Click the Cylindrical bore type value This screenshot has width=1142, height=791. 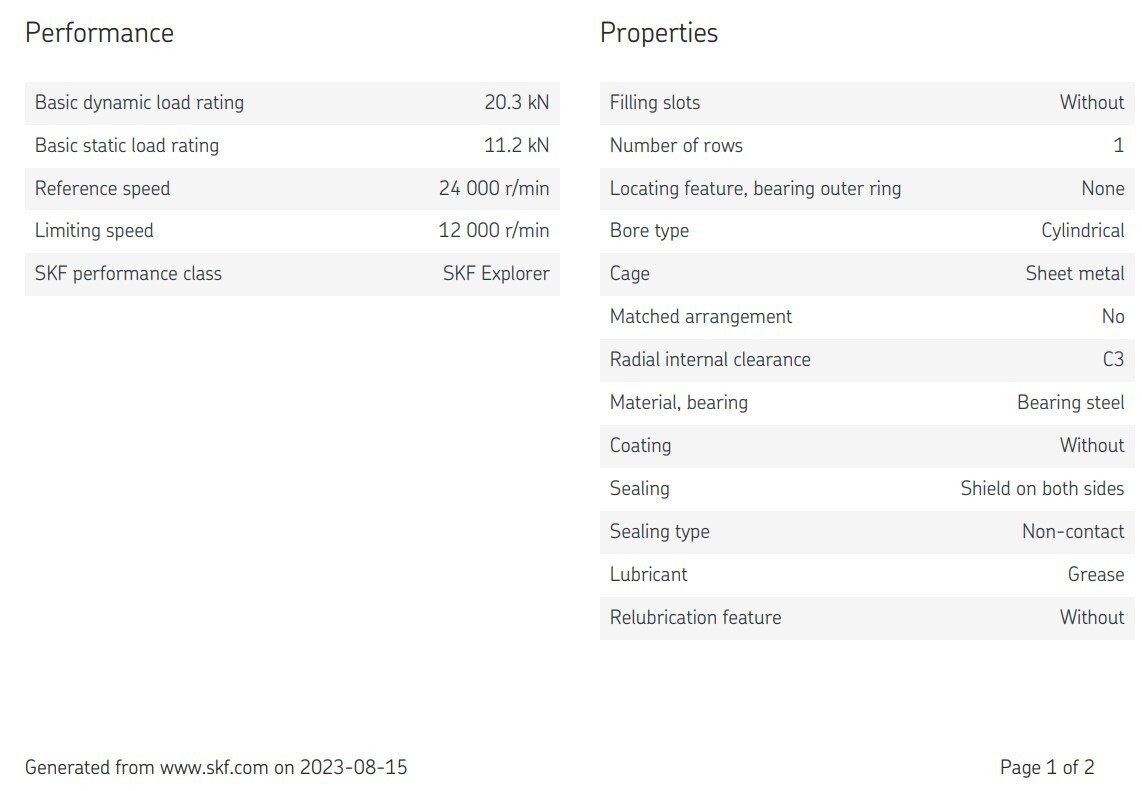(x=1082, y=231)
